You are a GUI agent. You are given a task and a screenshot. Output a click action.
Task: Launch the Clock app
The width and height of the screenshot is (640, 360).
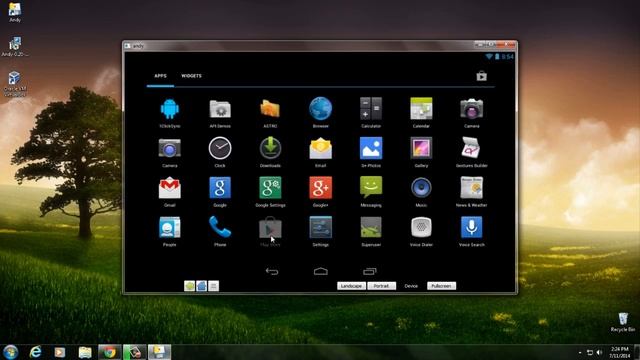pyautogui.click(x=220, y=148)
